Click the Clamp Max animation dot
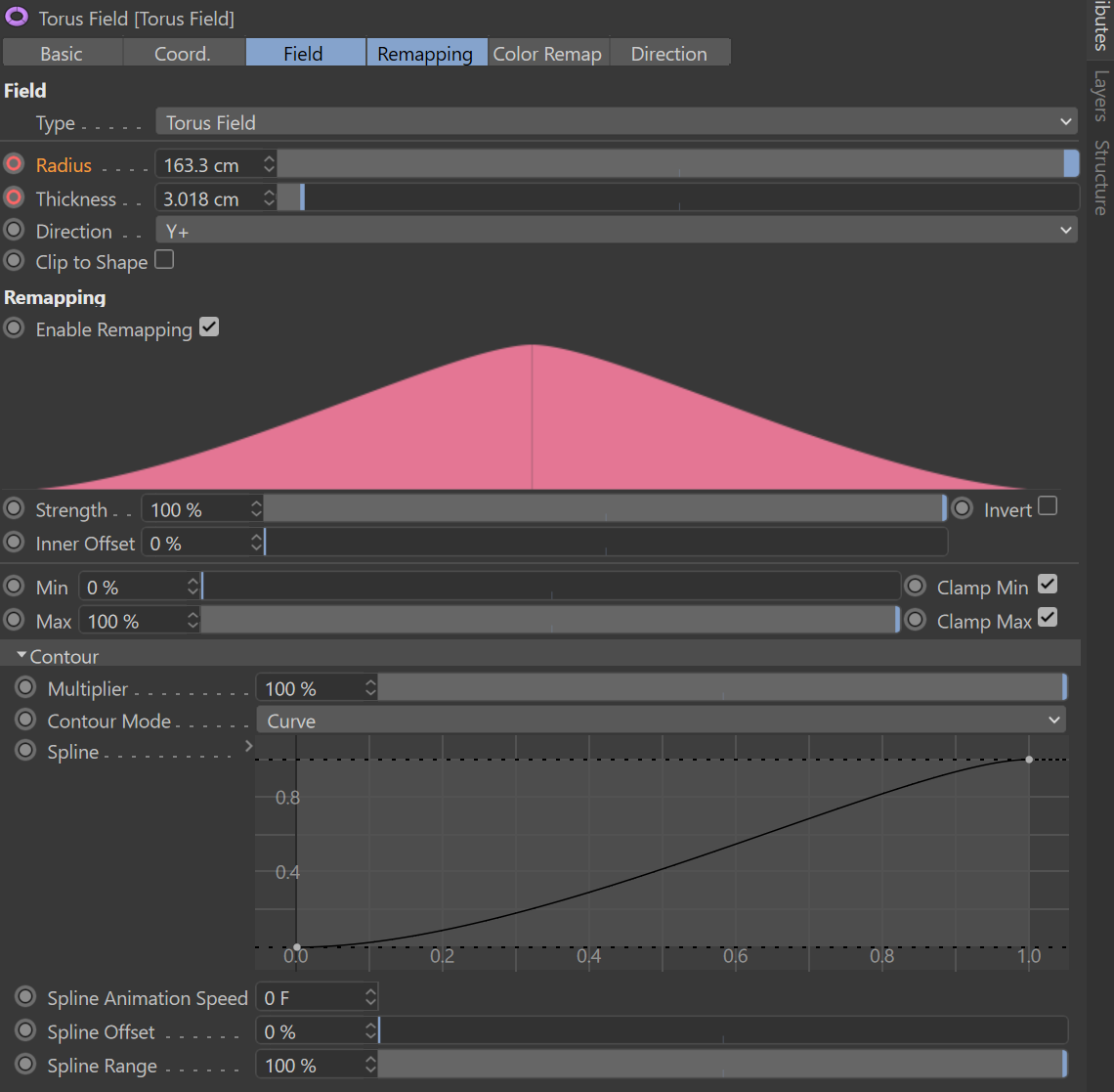The height and width of the screenshot is (1092, 1114). tap(915, 620)
